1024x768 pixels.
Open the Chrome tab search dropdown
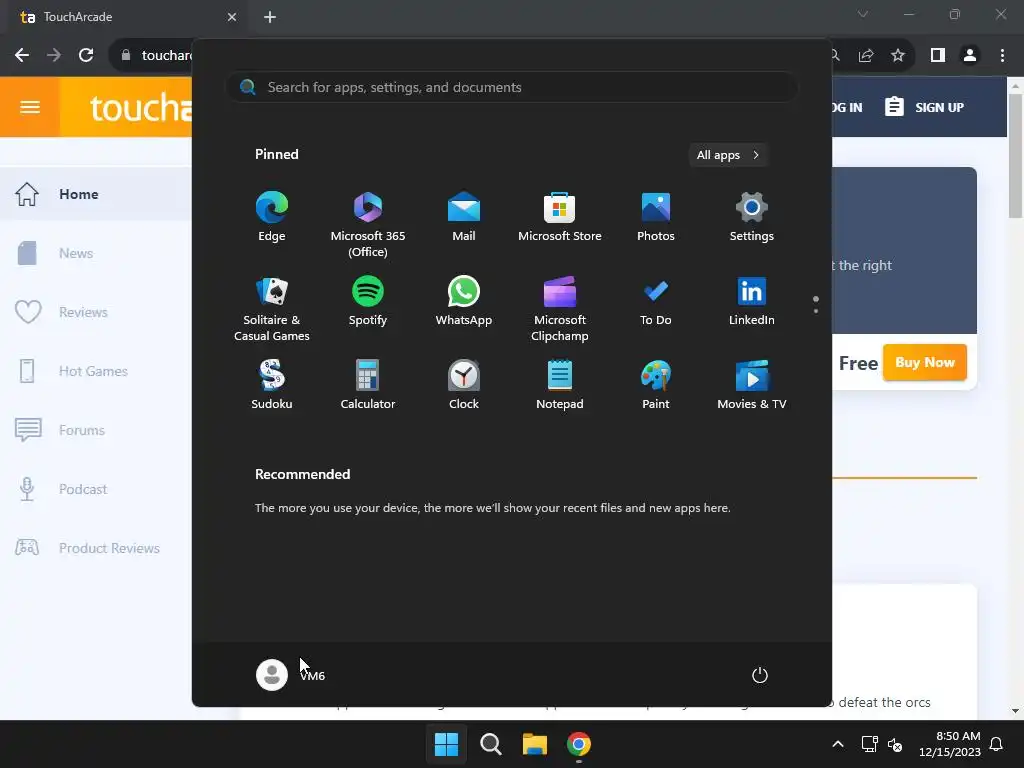coord(863,14)
